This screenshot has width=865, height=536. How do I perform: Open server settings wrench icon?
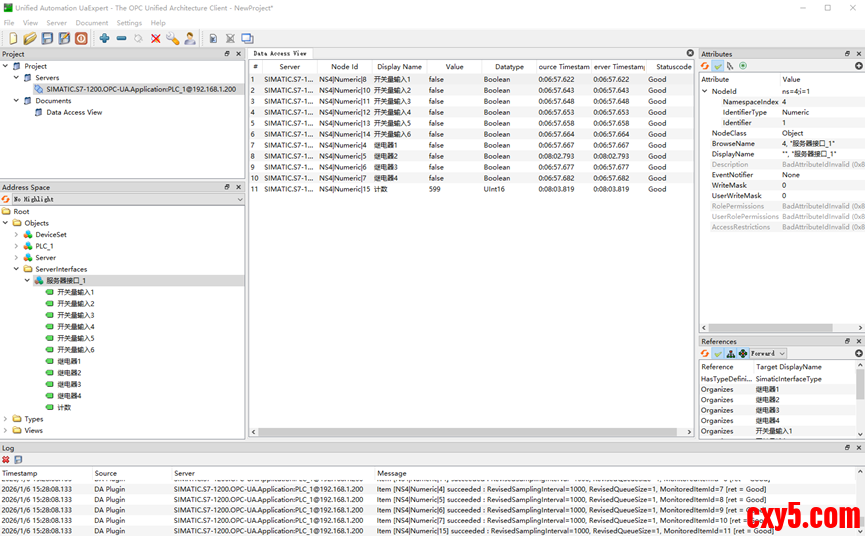tap(172, 38)
